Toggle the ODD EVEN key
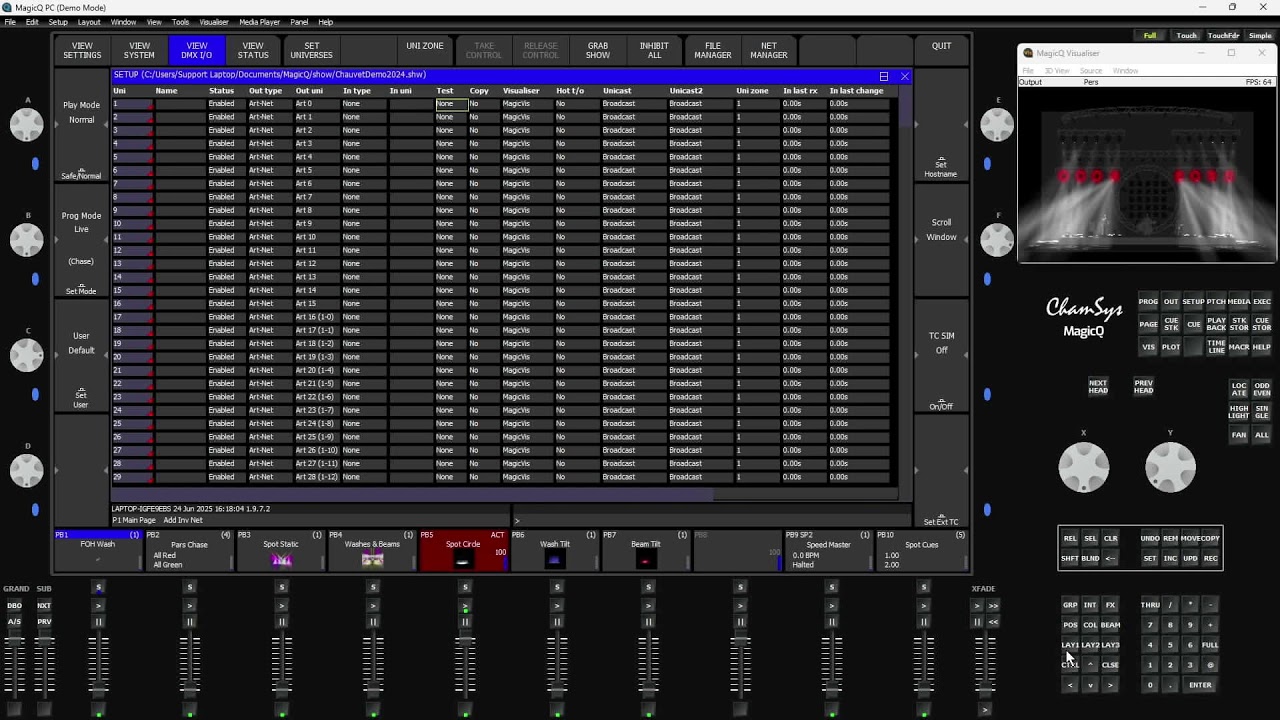This screenshot has width=1280, height=720. pyautogui.click(x=1262, y=389)
